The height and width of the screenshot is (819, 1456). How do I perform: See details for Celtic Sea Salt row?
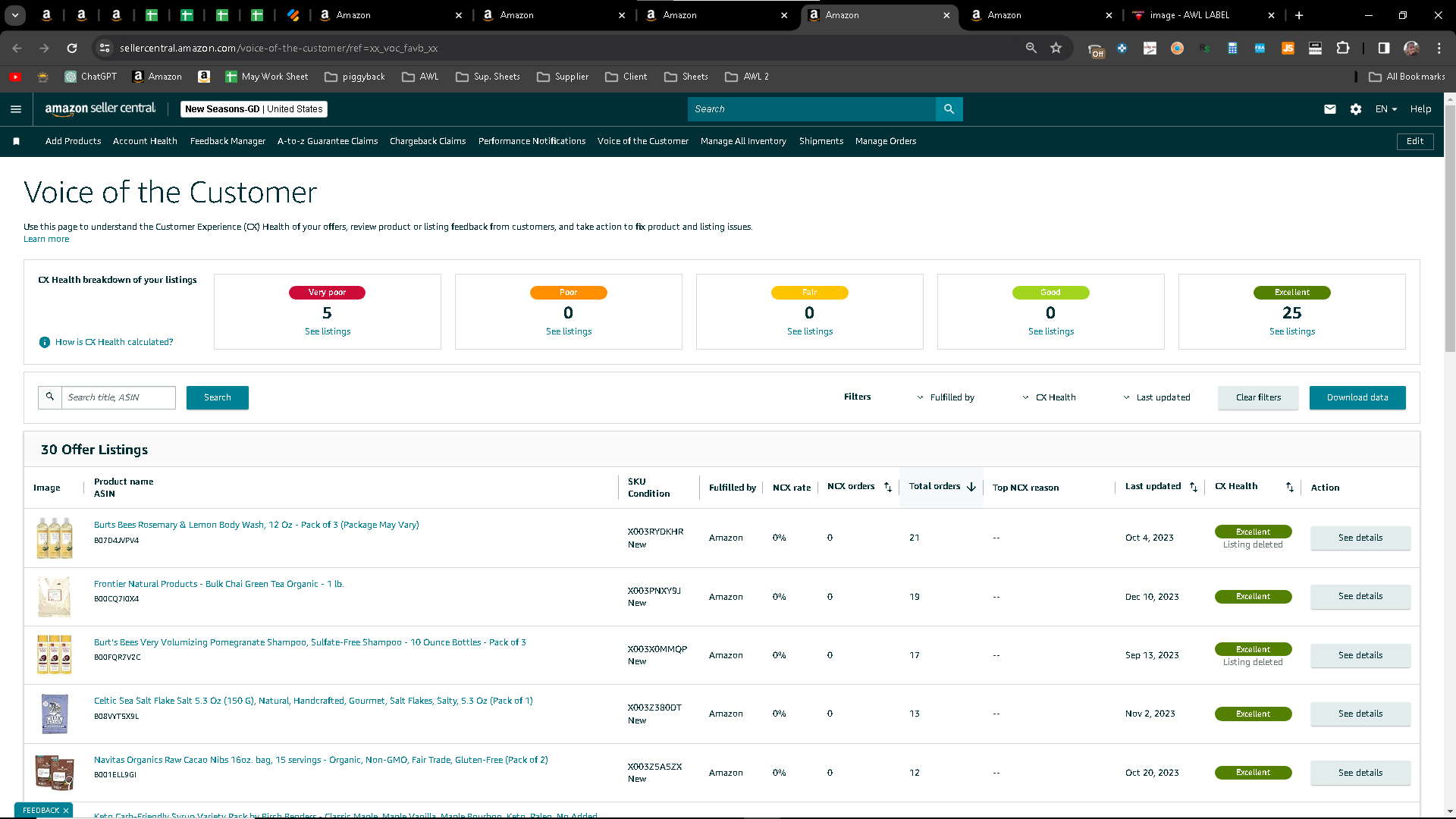coord(1360,714)
